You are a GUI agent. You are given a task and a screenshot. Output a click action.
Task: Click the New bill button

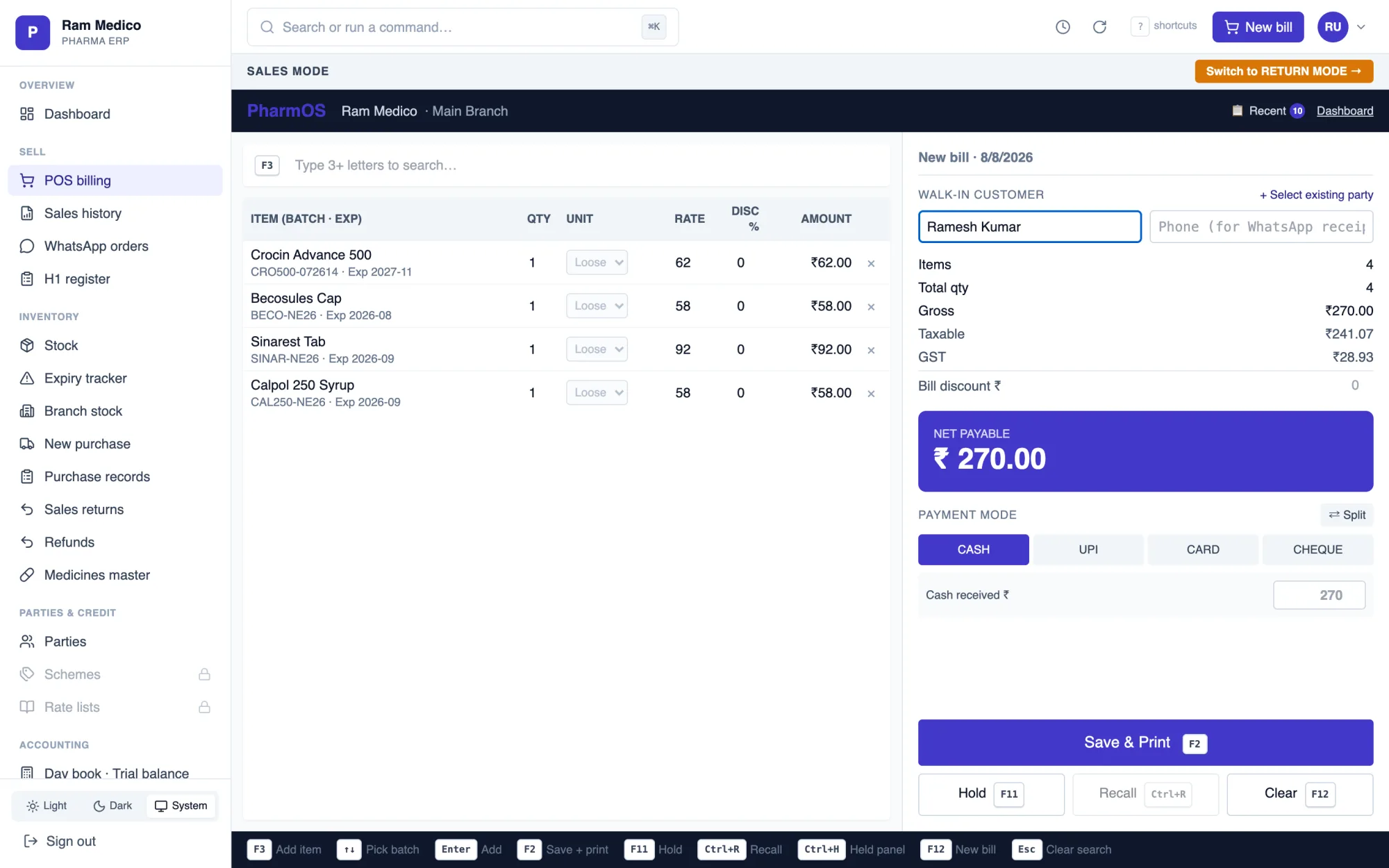click(1258, 27)
